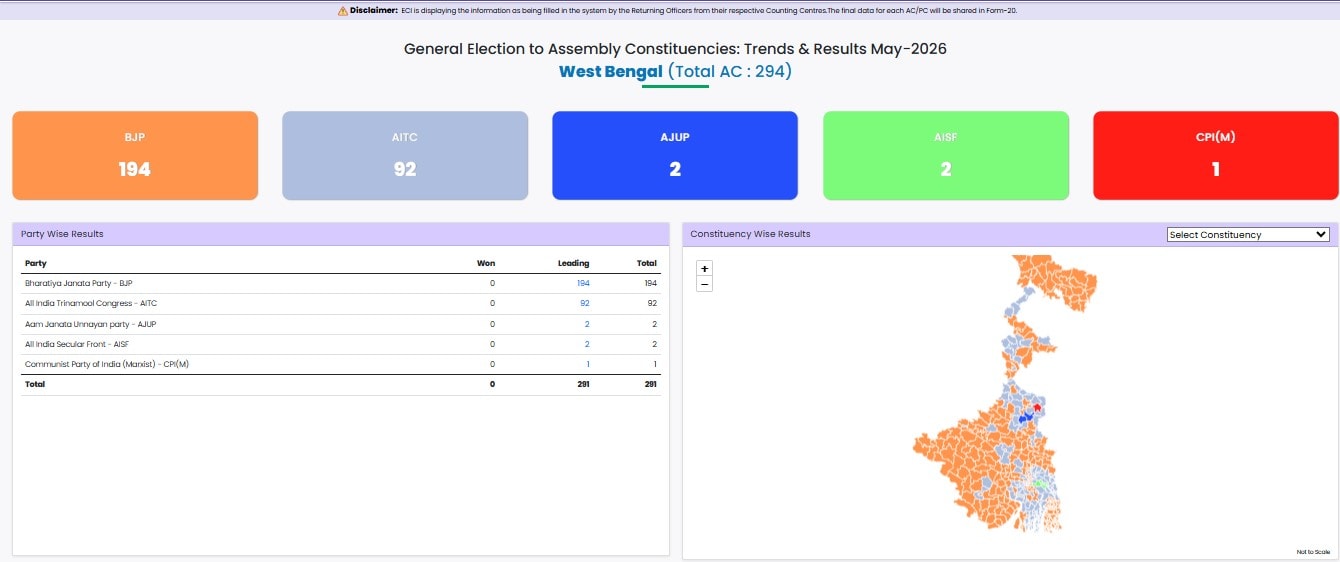Click the AJUP 2 blue card
Screen dimensions: 1340x562
(675, 155)
